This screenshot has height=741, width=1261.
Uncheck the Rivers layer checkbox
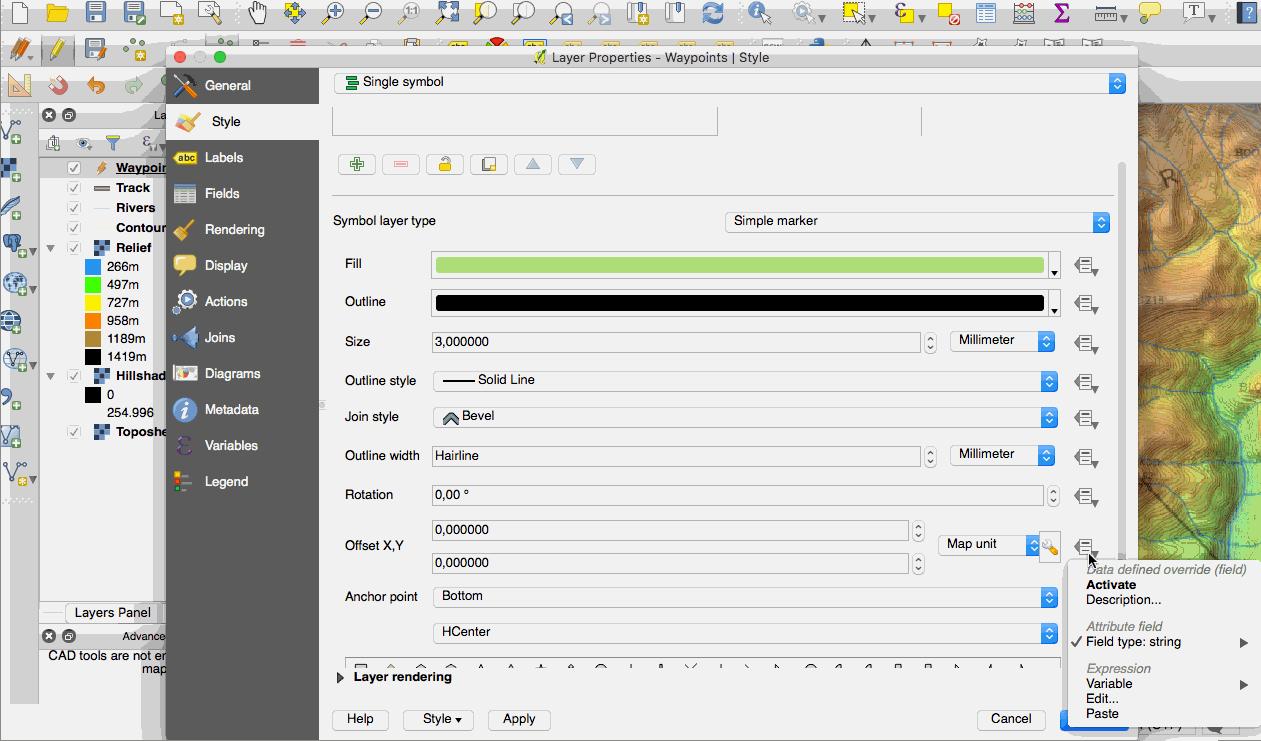74,208
